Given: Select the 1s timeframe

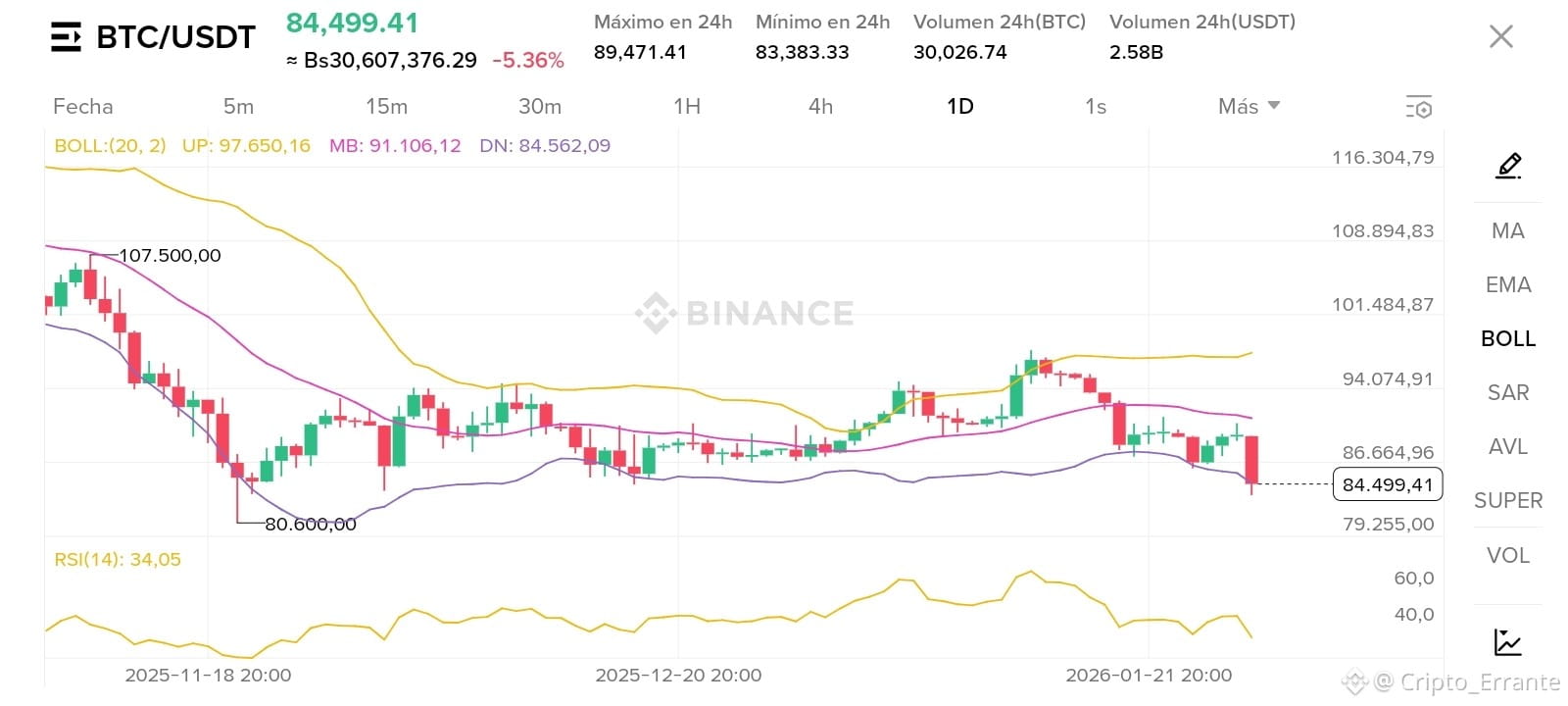Looking at the screenshot, I should point(1096,106).
